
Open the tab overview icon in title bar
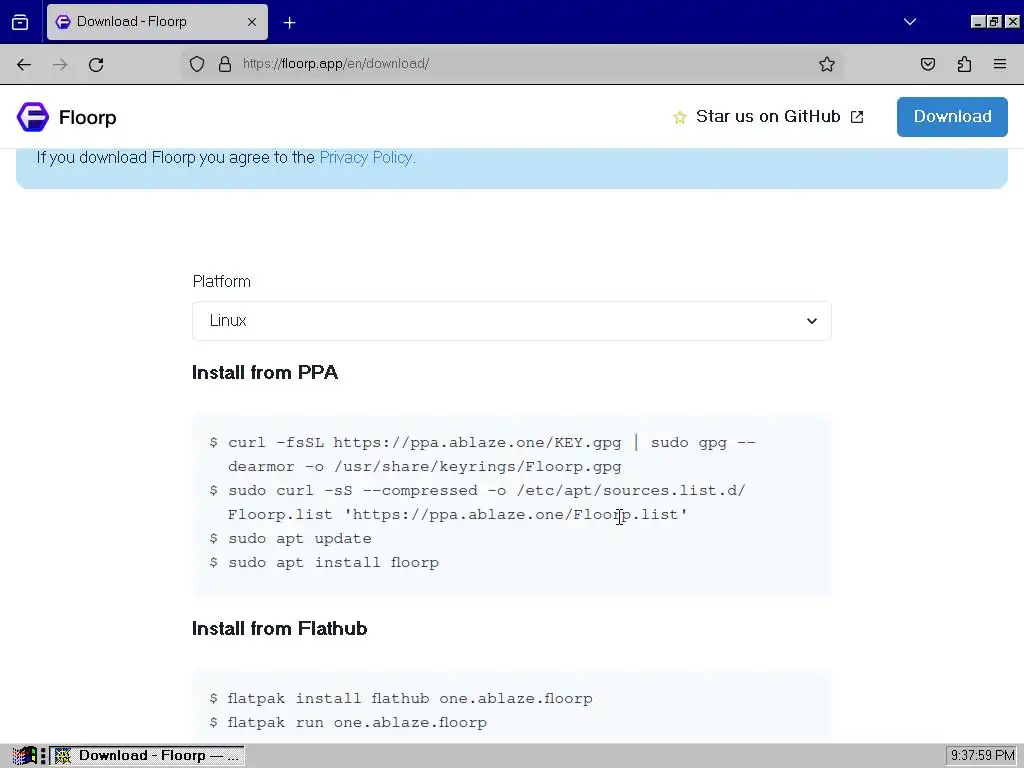(20, 22)
